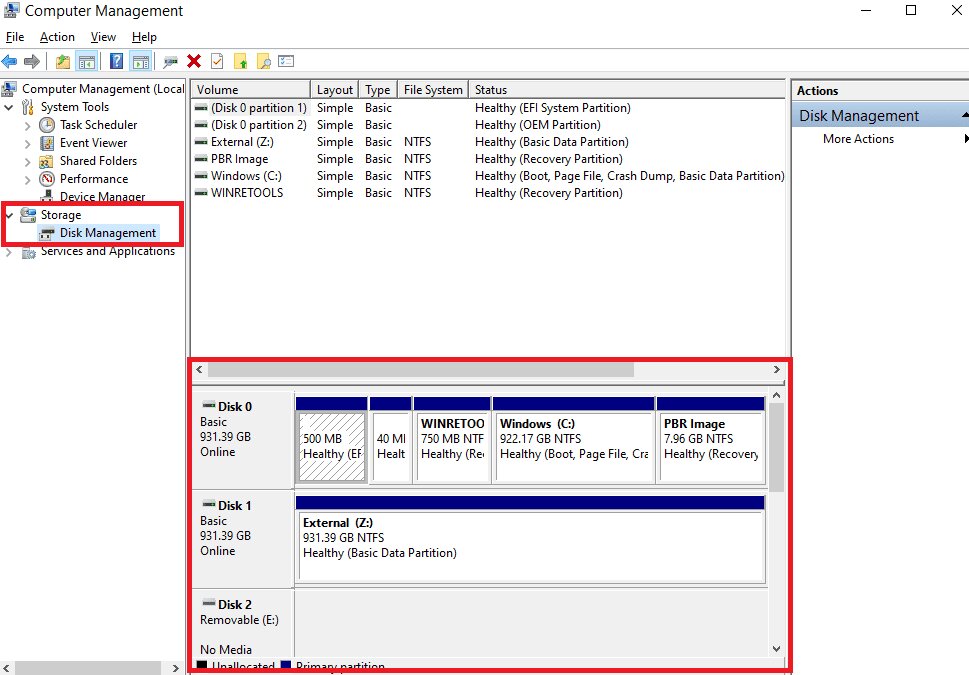The width and height of the screenshot is (969, 675).
Task: Toggle the Show/Hide Action Pane icon
Action: click(x=140, y=61)
